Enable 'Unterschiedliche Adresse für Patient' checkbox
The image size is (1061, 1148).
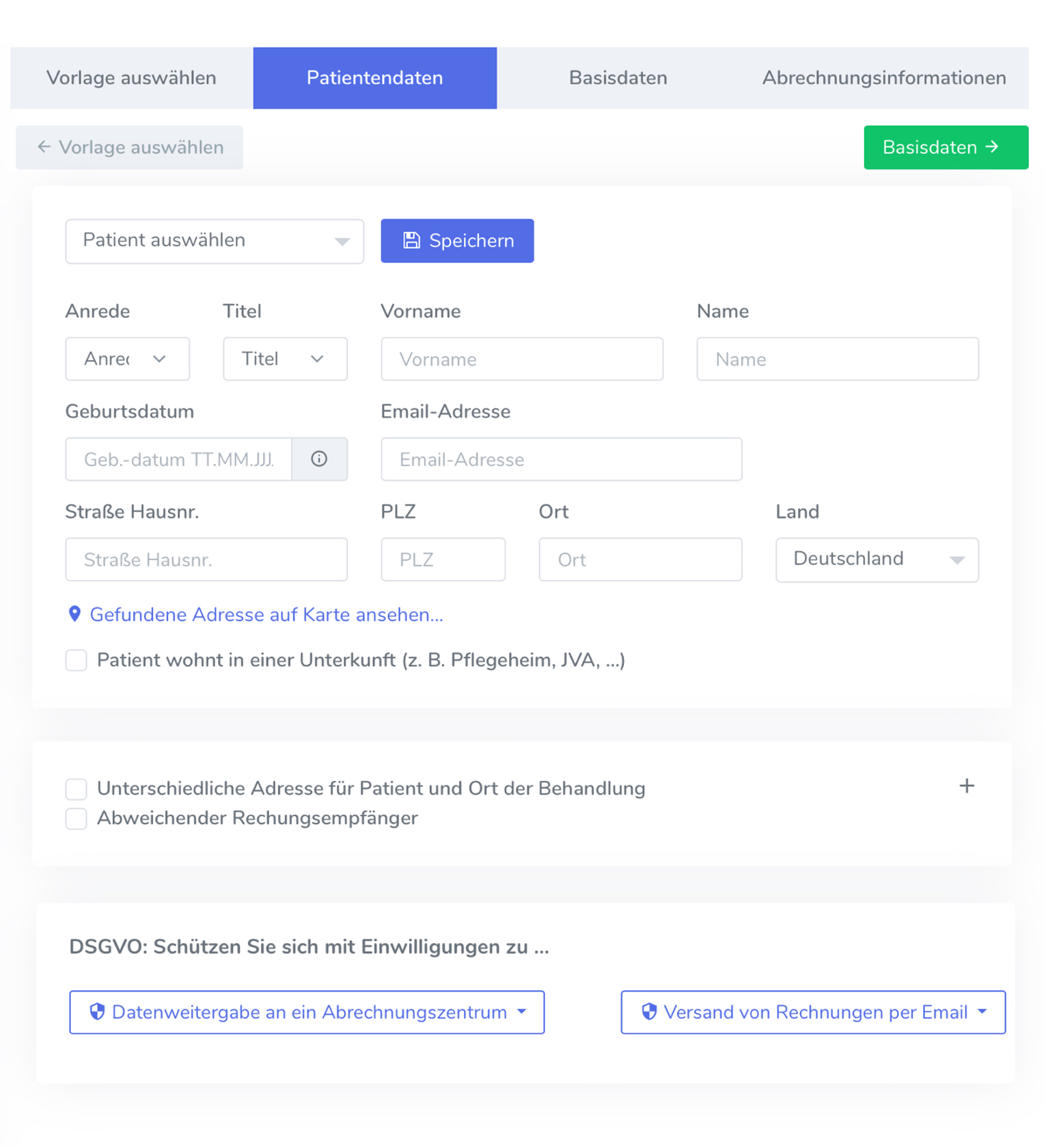coord(77,789)
